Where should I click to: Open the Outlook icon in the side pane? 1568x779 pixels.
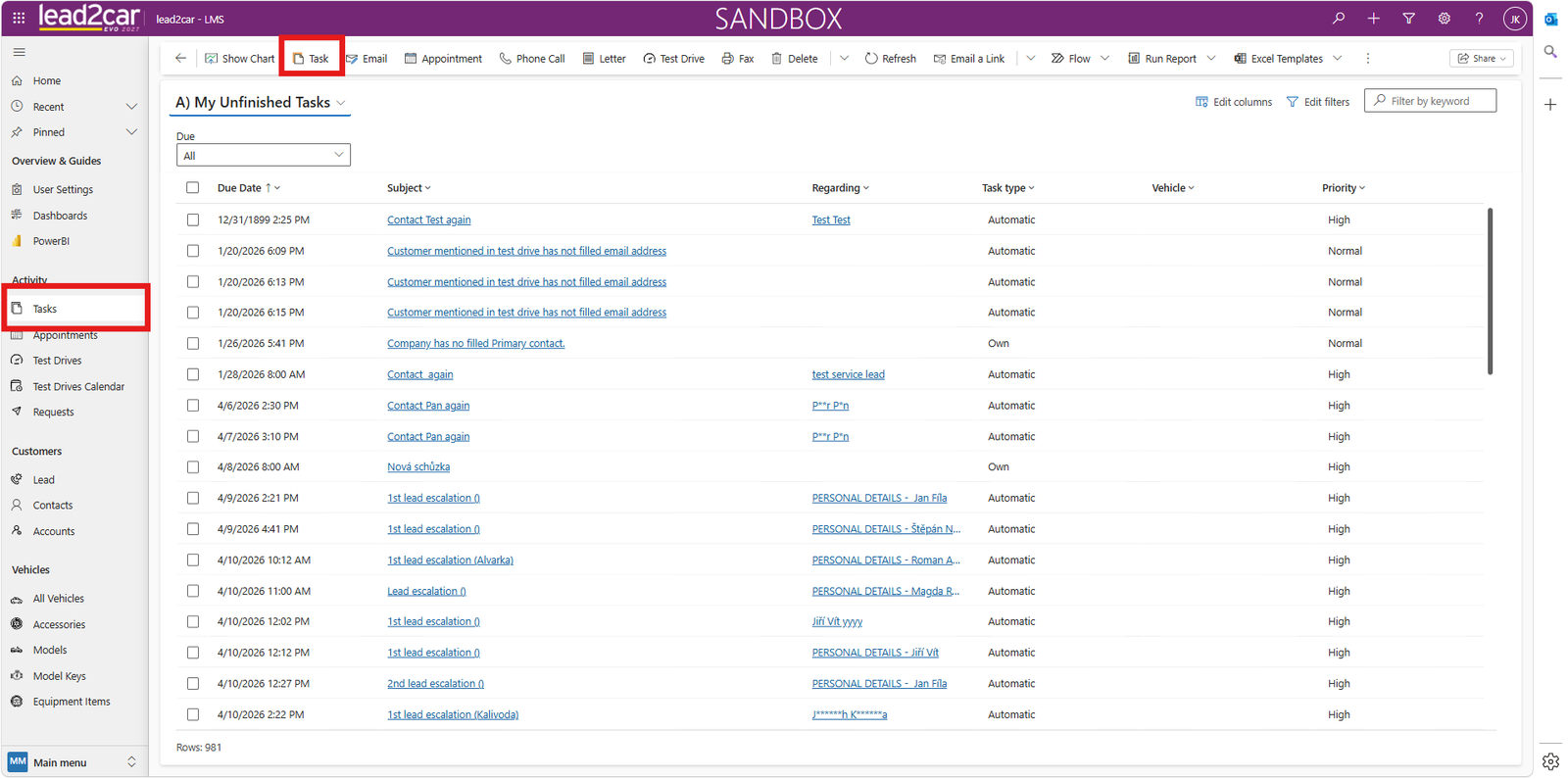(1550, 19)
